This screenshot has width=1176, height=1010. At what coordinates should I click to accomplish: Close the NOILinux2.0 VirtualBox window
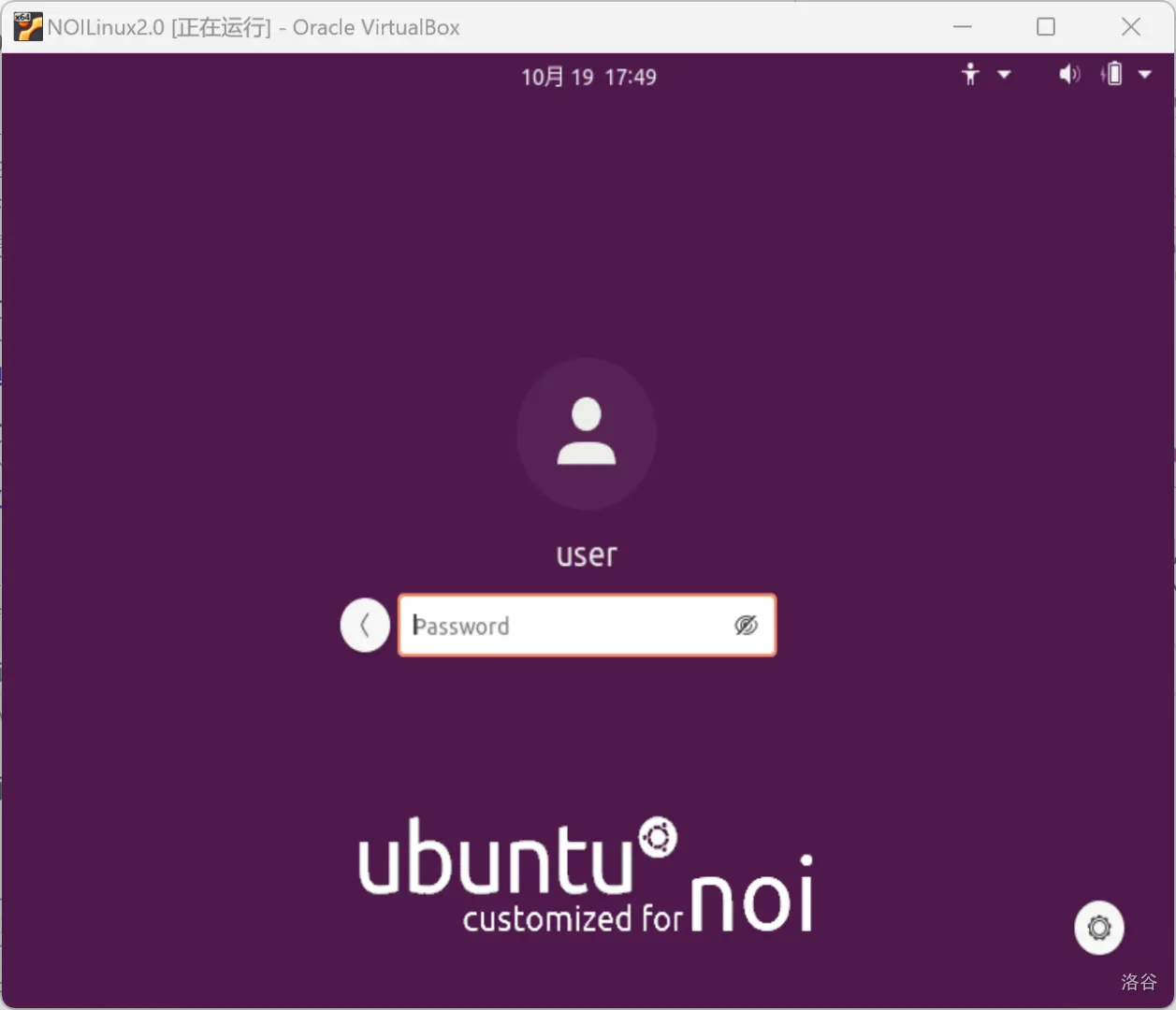[x=1130, y=27]
